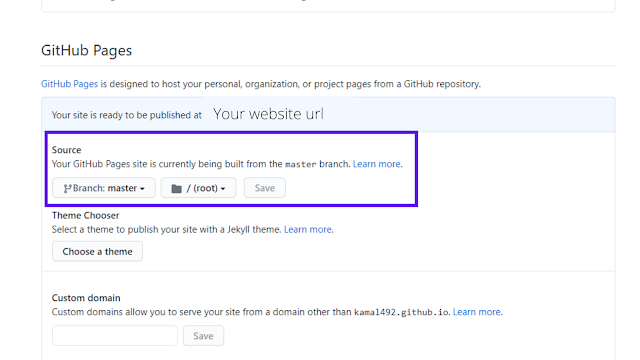Click the Choose a theme button

pos(97,251)
